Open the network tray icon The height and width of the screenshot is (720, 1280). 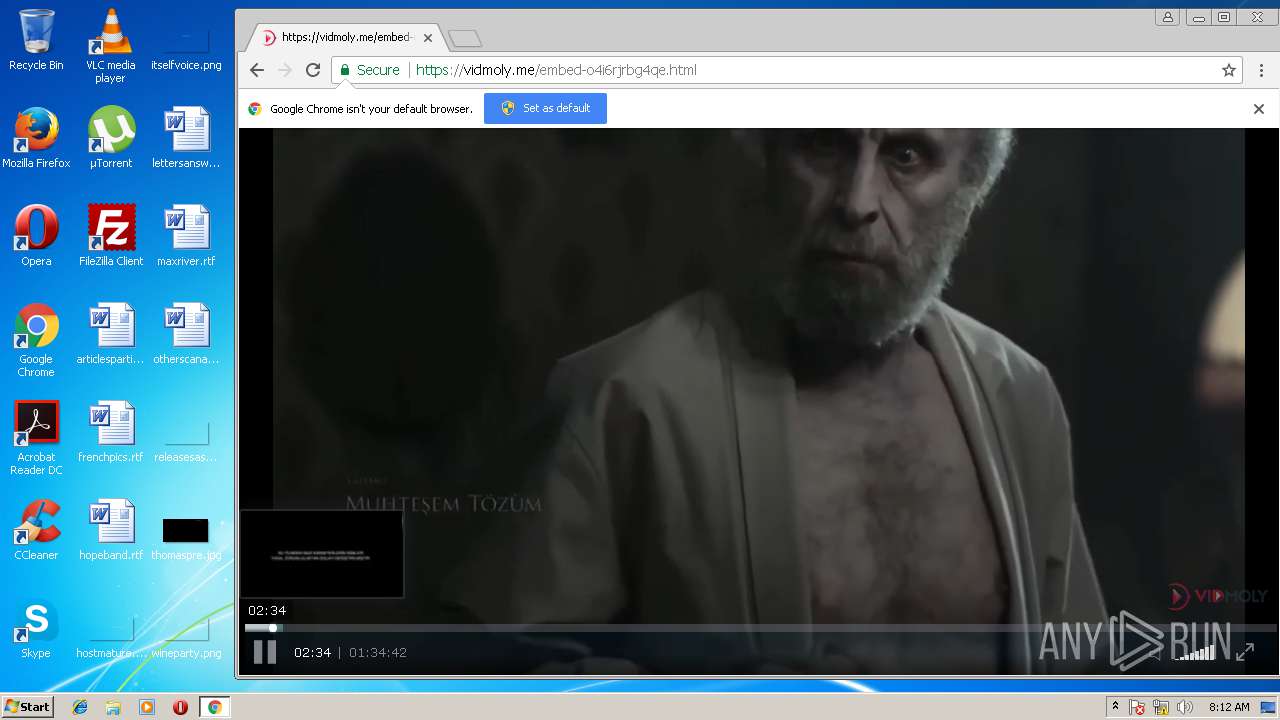pyautogui.click(x=1161, y=707)
